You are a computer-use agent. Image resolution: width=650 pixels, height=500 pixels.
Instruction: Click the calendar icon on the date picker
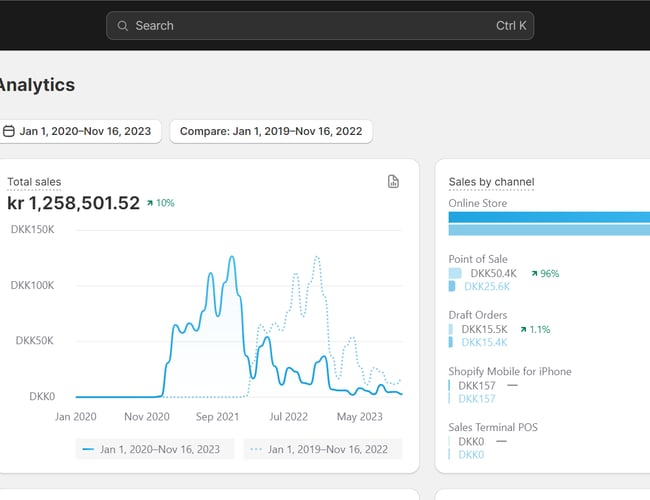click(9, 131)
